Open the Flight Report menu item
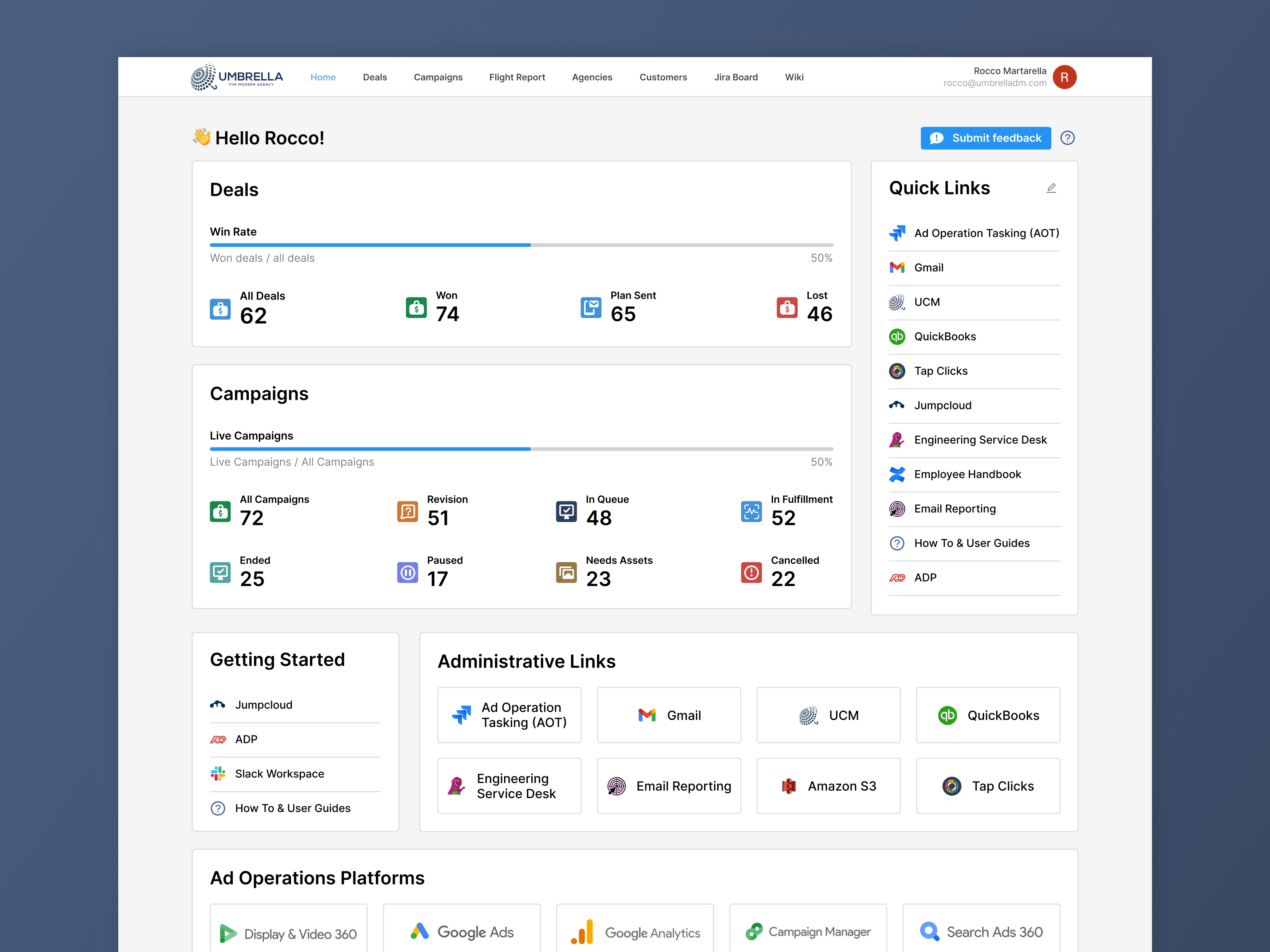The image size is (1270, 952). click(x=517, y=77)
